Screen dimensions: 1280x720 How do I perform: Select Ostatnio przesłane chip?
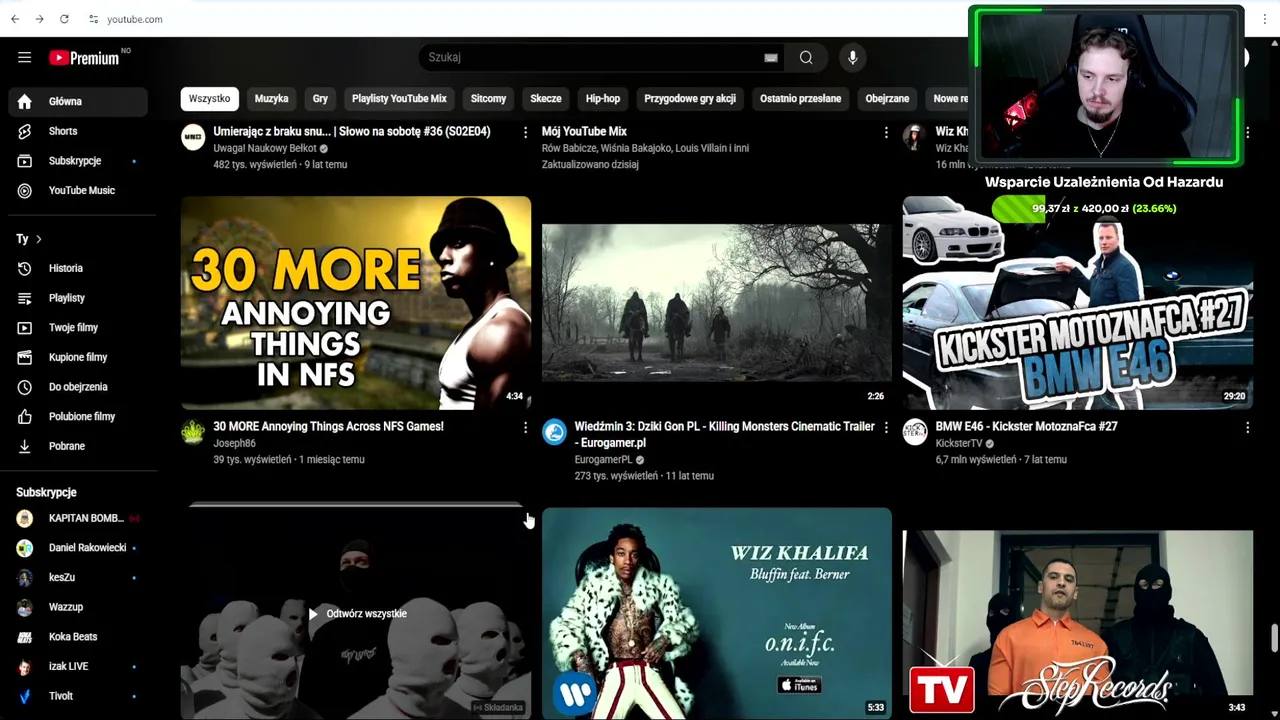pyautogui.click(x=800, y=98)
